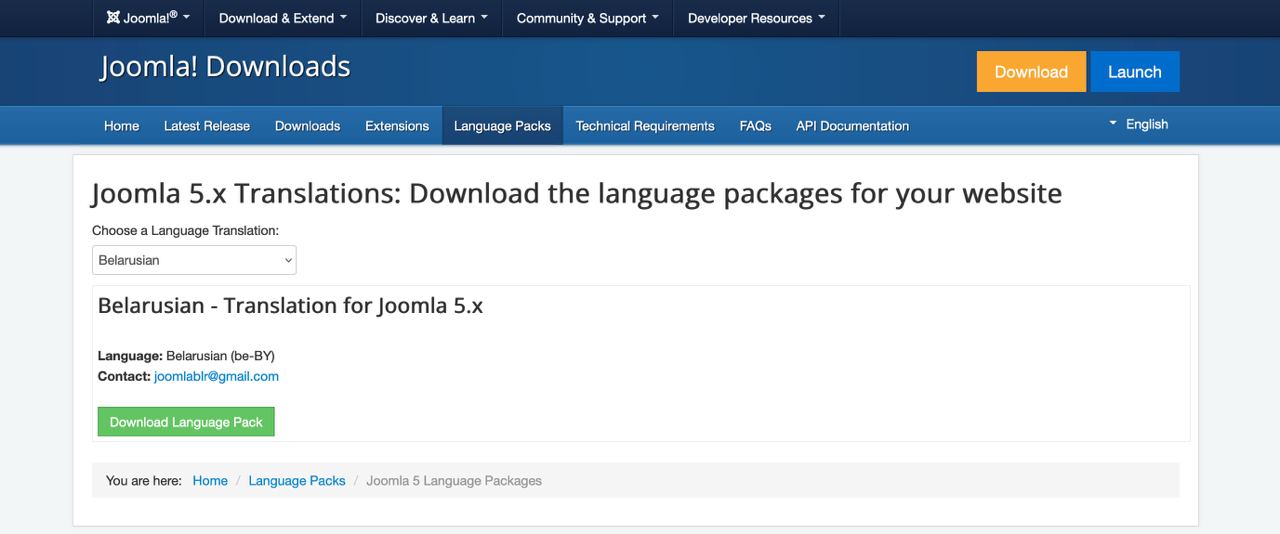Click the 'You are here:' breadcrumb label

[x=144, y=481]
